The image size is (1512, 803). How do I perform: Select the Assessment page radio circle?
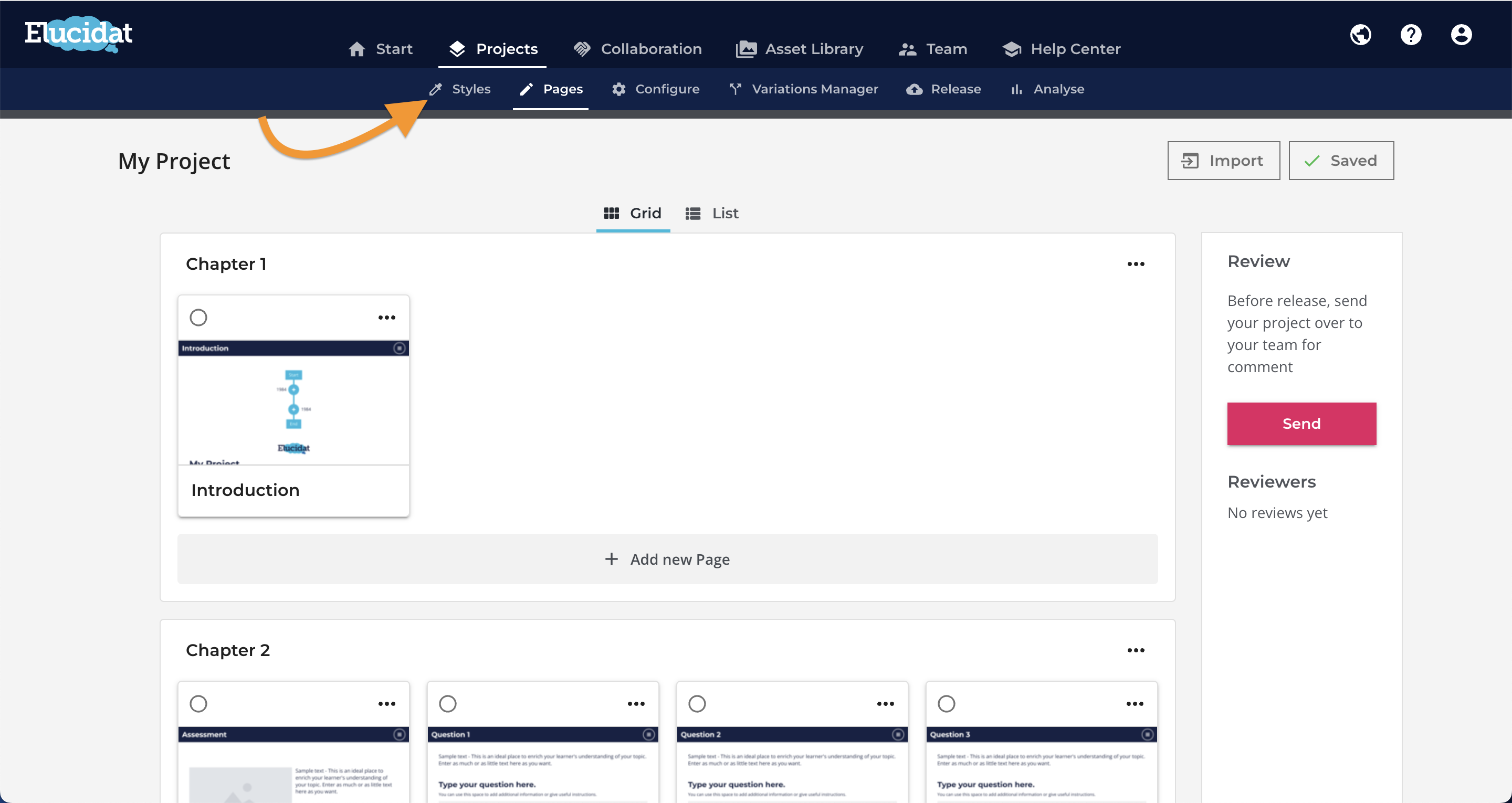[x=198, y=704]
